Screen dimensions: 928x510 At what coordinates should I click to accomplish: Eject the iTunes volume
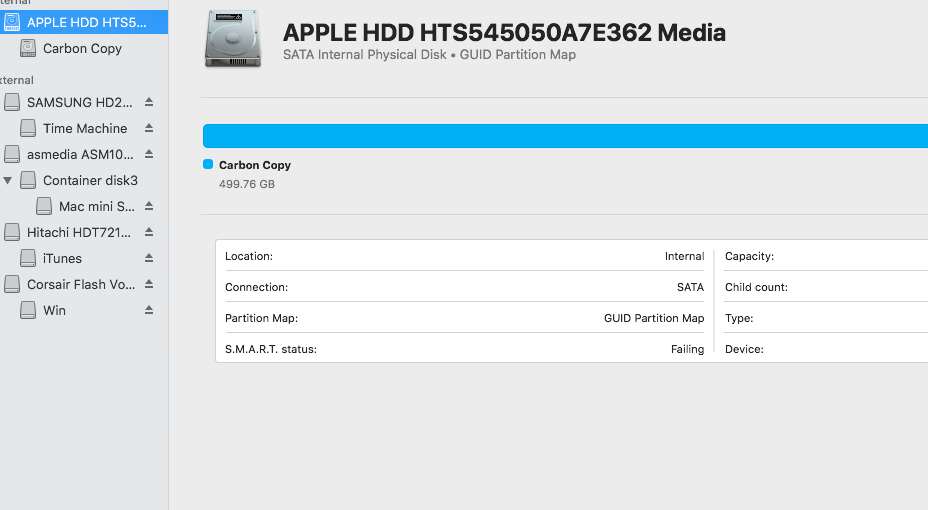click(149, 258)
